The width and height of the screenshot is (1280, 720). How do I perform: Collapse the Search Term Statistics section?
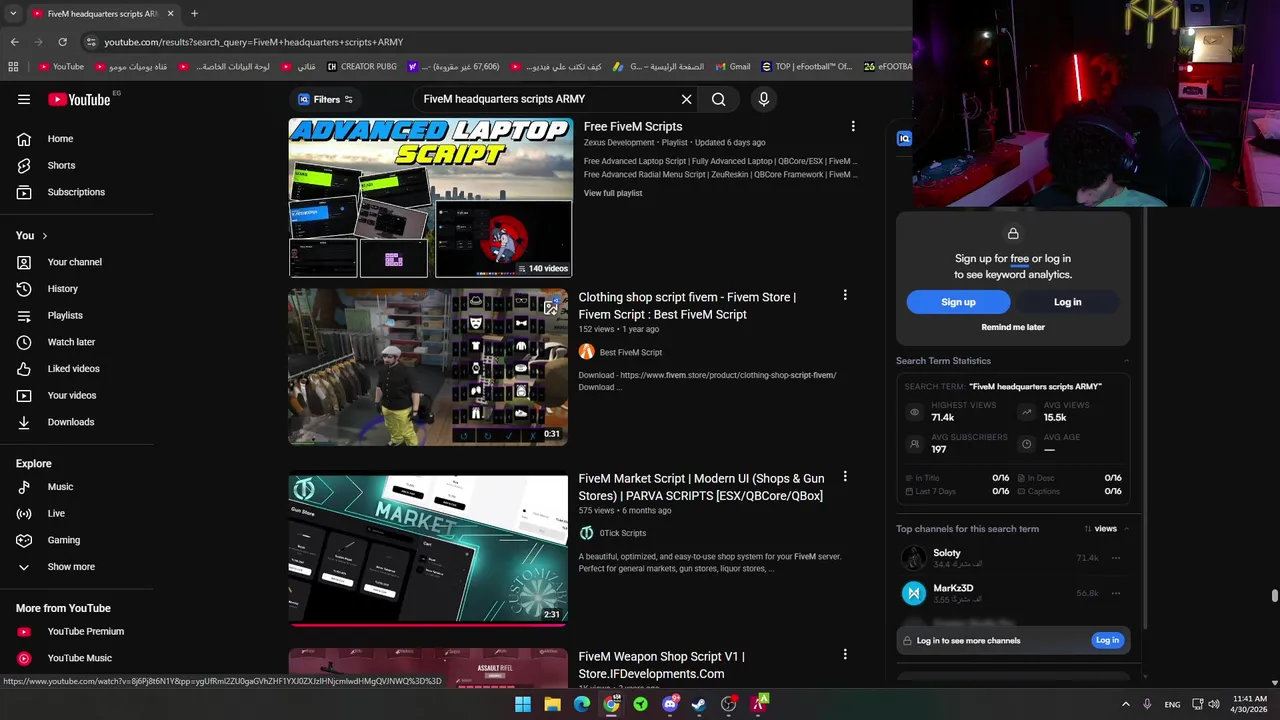pyautogui.click(x=1126, y=361)
